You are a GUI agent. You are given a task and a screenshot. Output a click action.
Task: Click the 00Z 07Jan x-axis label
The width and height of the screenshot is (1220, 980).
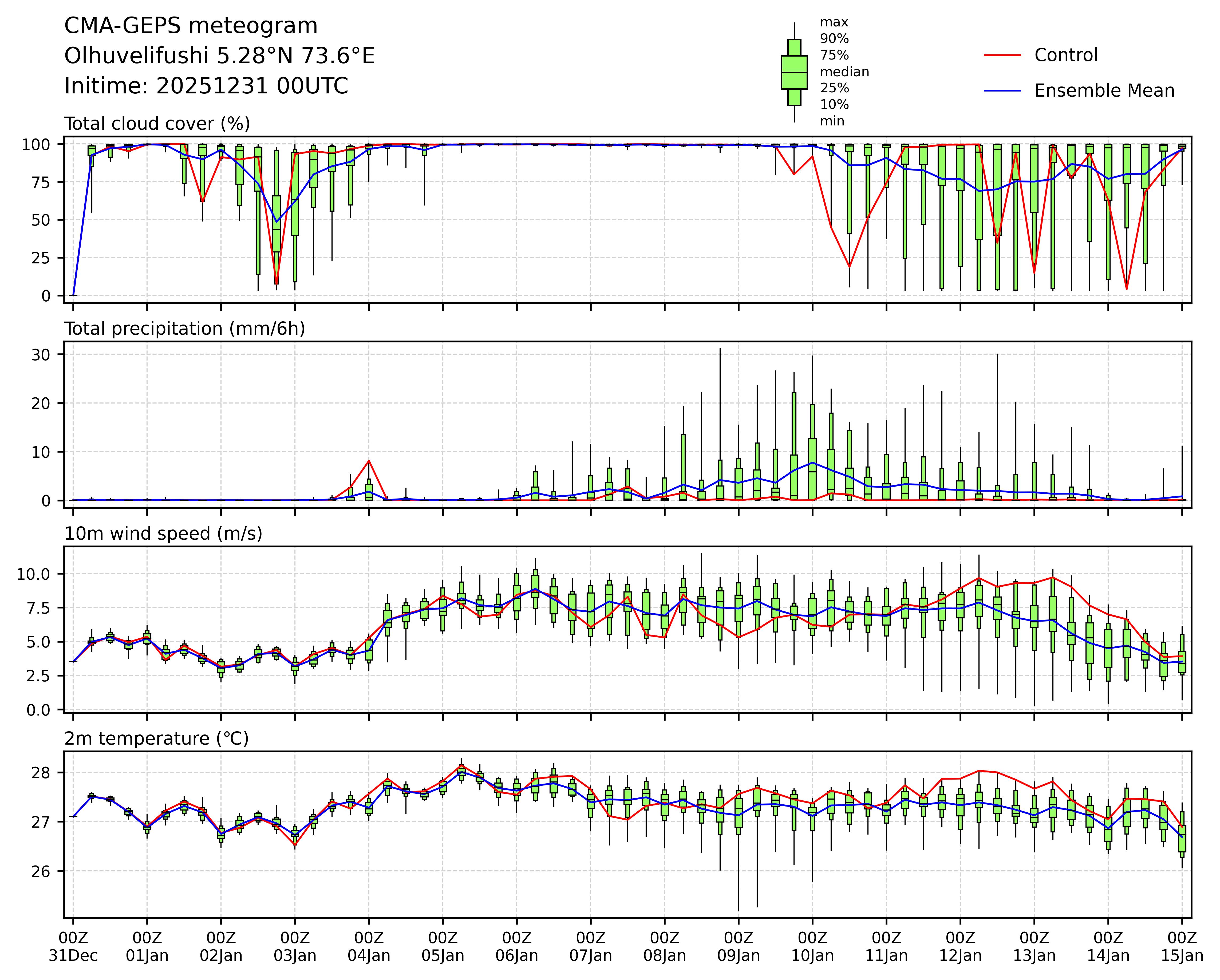pyautogui.click(x=591, y=947)
